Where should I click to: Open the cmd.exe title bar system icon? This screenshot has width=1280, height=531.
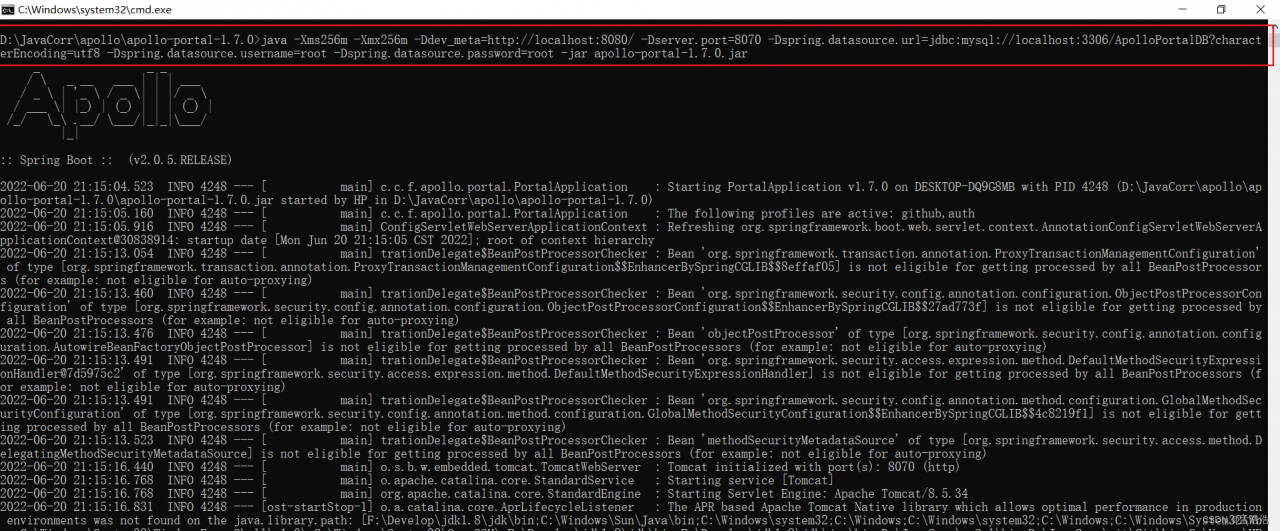[x=8, y=9]
